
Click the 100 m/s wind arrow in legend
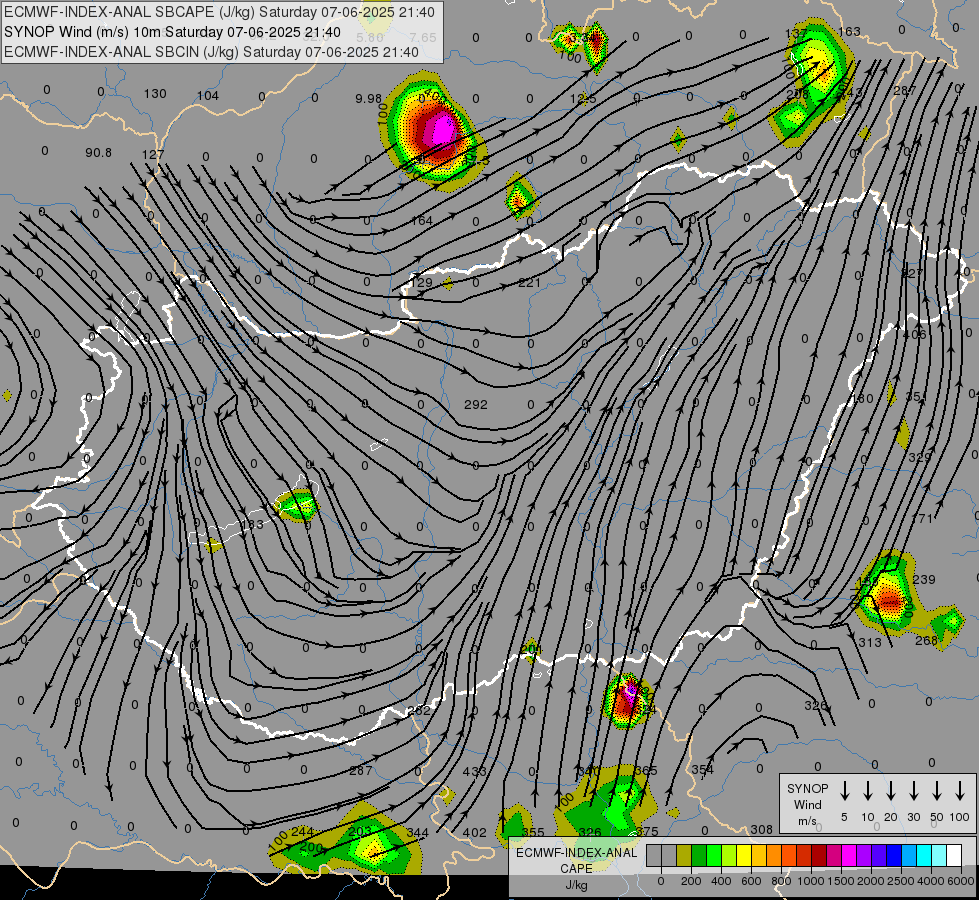(x=960, y=791)
